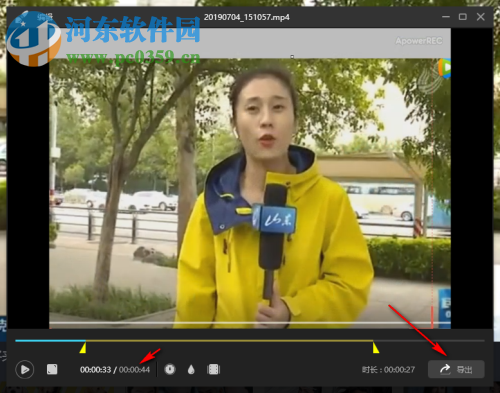Play the video with the round play button
Image resolution: width=500 pixels, height=393 pixels.
(24, 369)
